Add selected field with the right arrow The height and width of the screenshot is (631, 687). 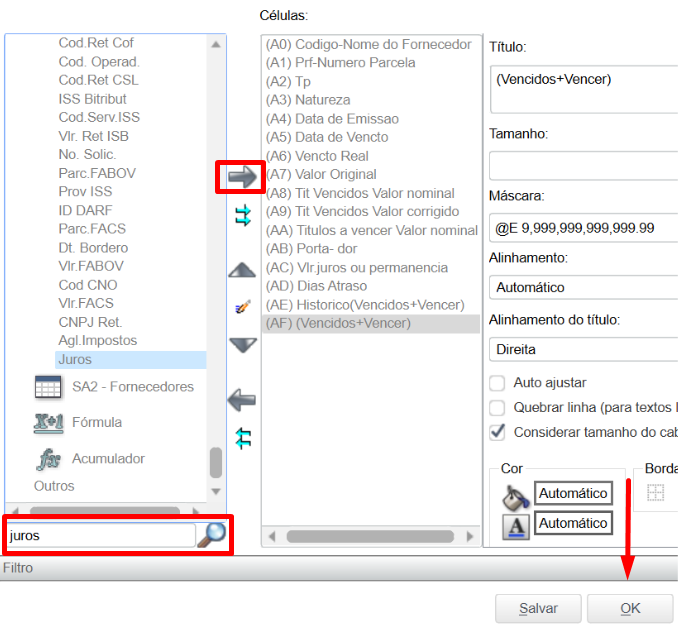tap(242, 177)
